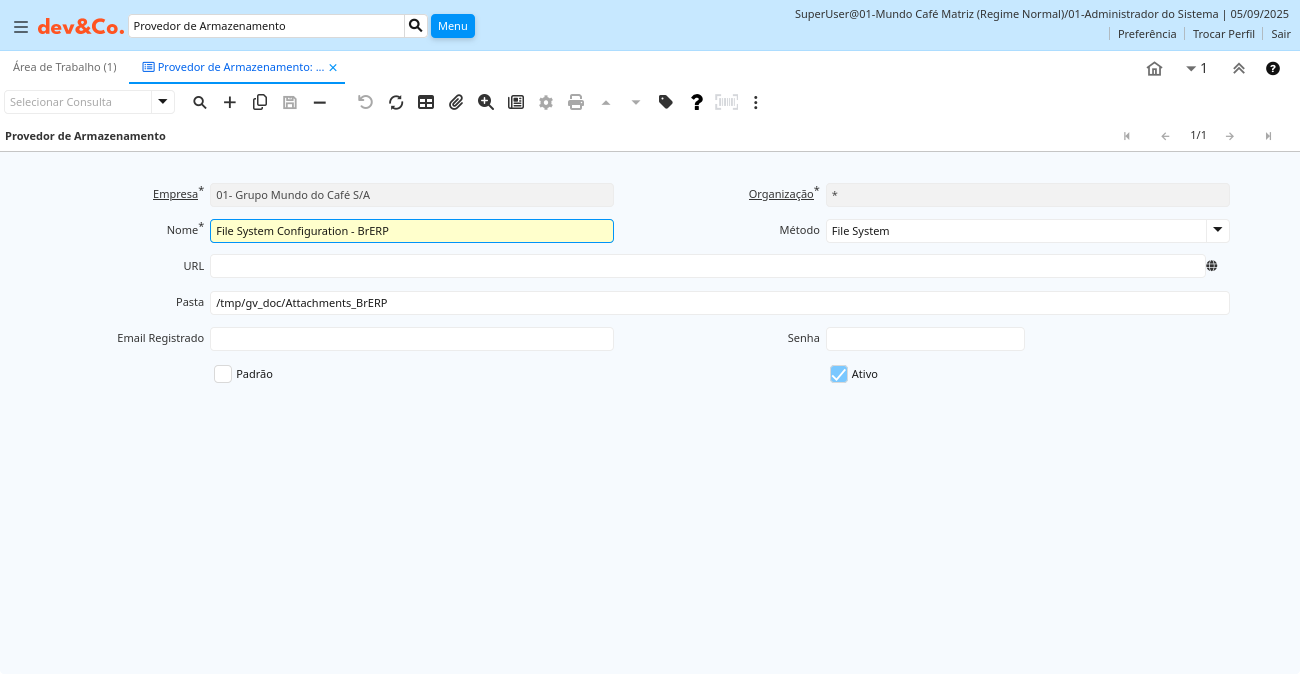Open the Selecionar Consulta dropdown
Image resolution: width=1300 pixels, height=674 pixels.
coord(162,102)
